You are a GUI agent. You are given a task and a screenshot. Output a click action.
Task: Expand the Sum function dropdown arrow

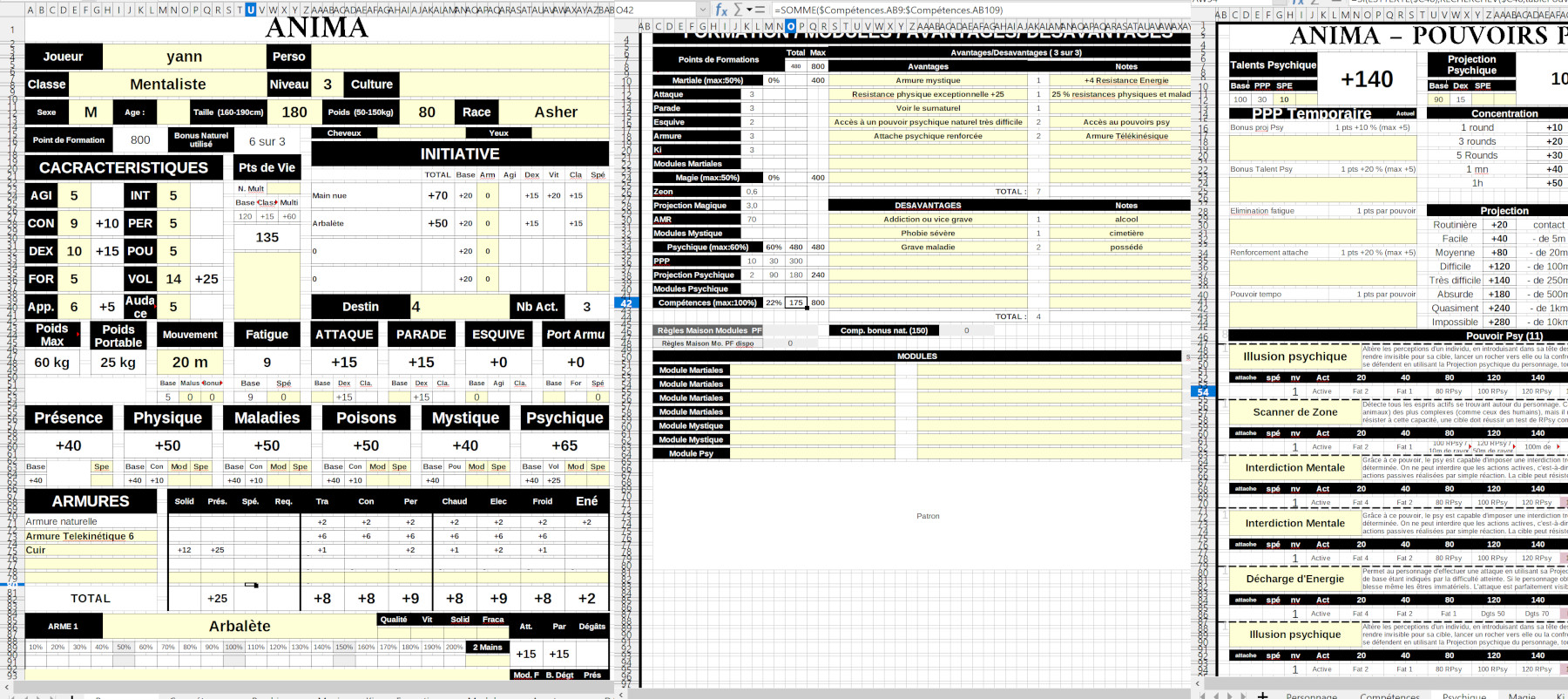748,10
